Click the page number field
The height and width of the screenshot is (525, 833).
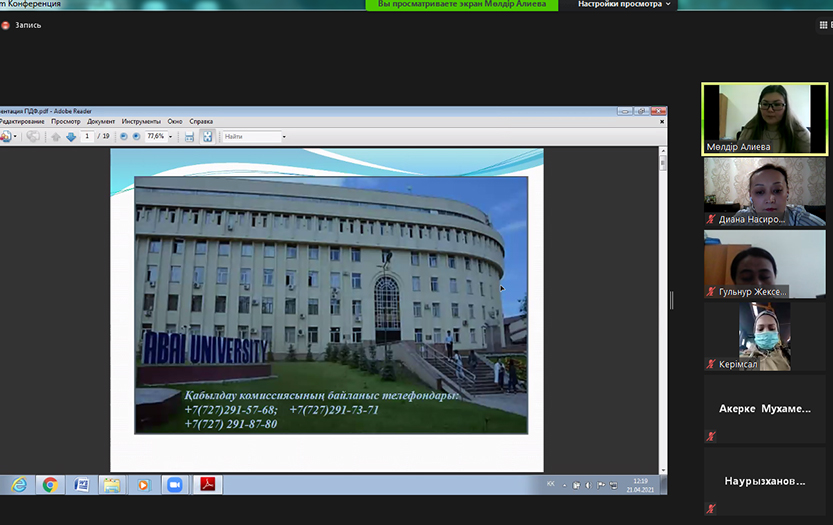point(87,137)
